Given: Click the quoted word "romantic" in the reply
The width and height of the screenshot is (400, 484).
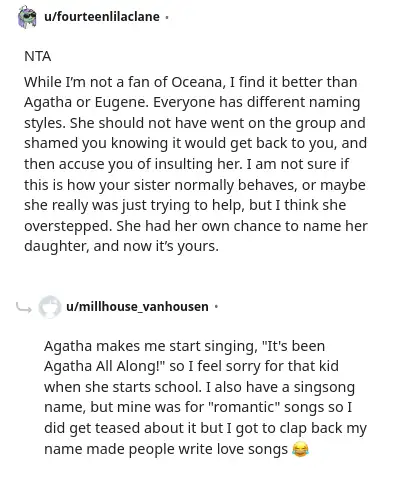Looking at the screenshot, I should (x=246, y=408).
